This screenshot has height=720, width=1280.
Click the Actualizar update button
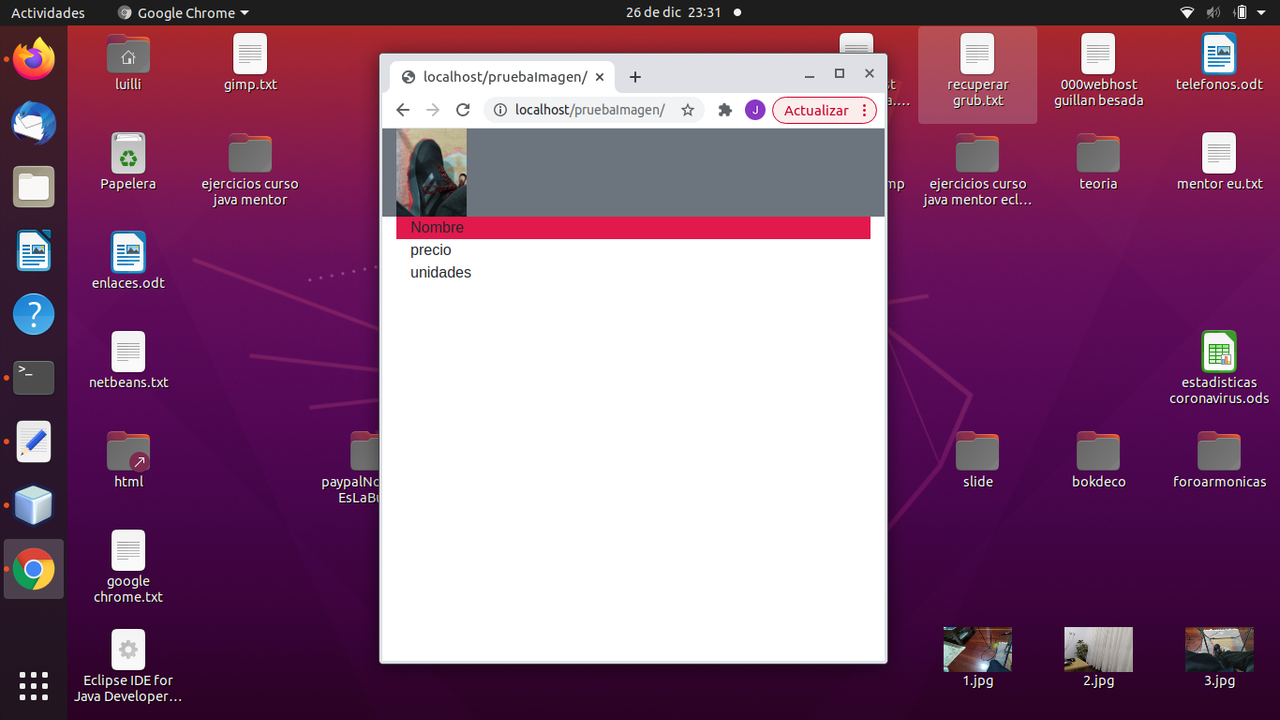(x=824, y=110)
